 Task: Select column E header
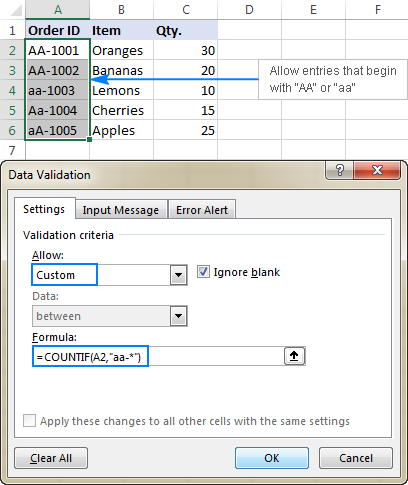point(313,10)
